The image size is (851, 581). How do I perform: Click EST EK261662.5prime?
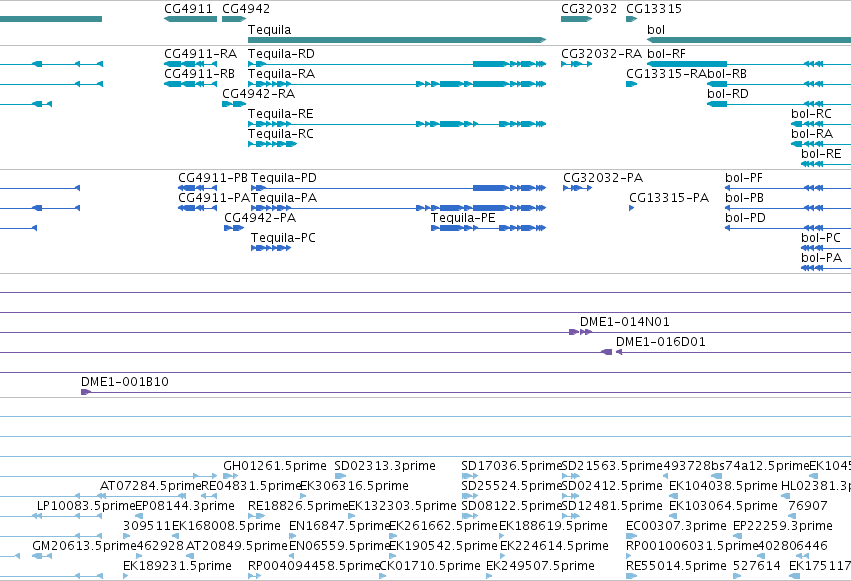tap(443, 526)
